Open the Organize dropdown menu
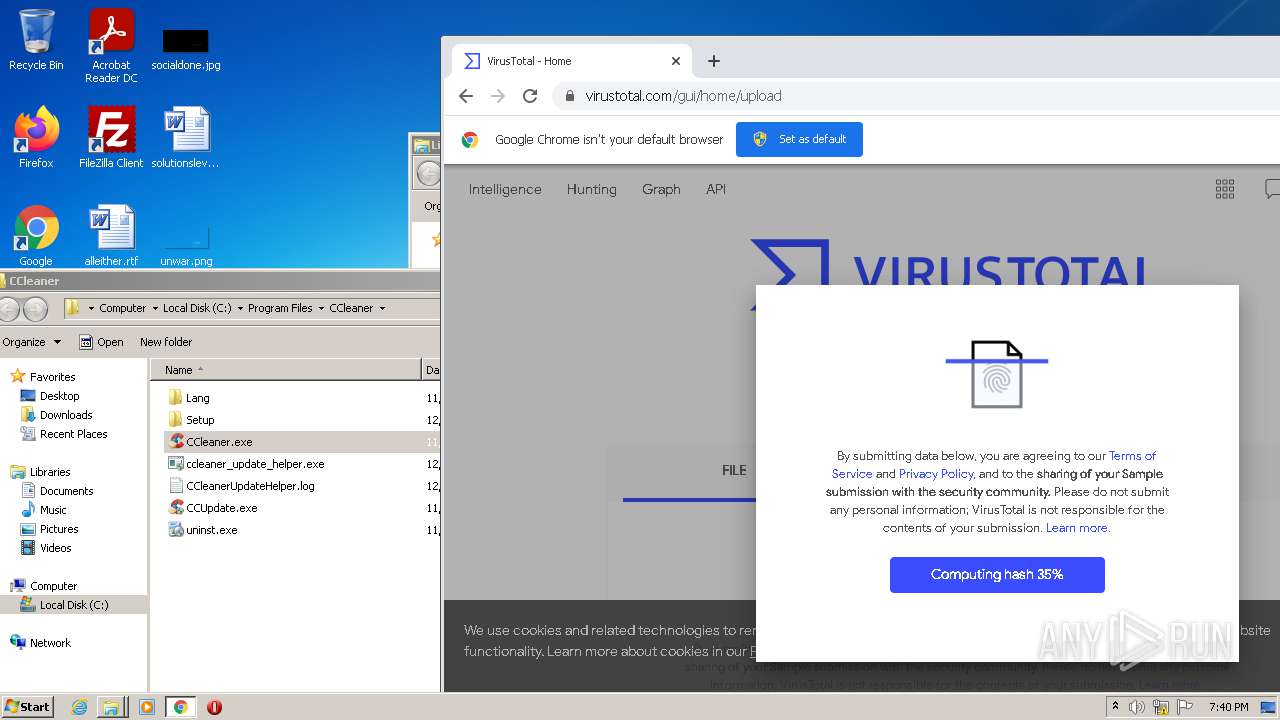The image size is (1280, 720). point(32,342)
